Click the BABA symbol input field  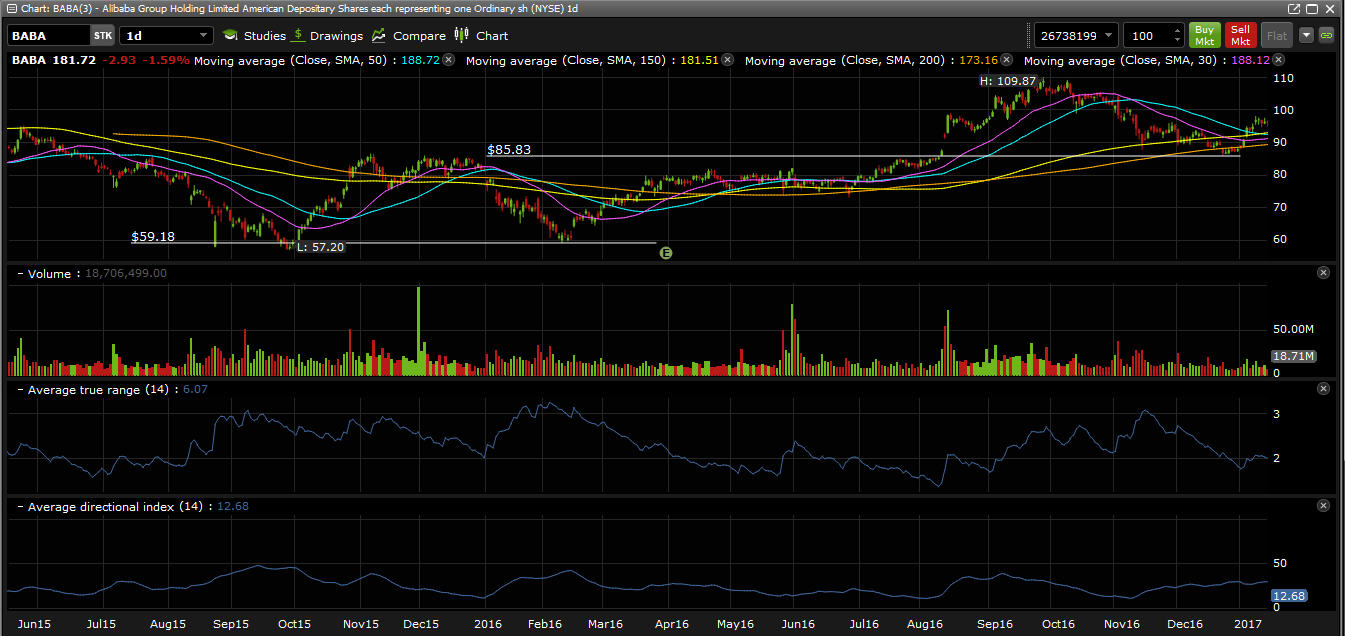click(48, 35)
